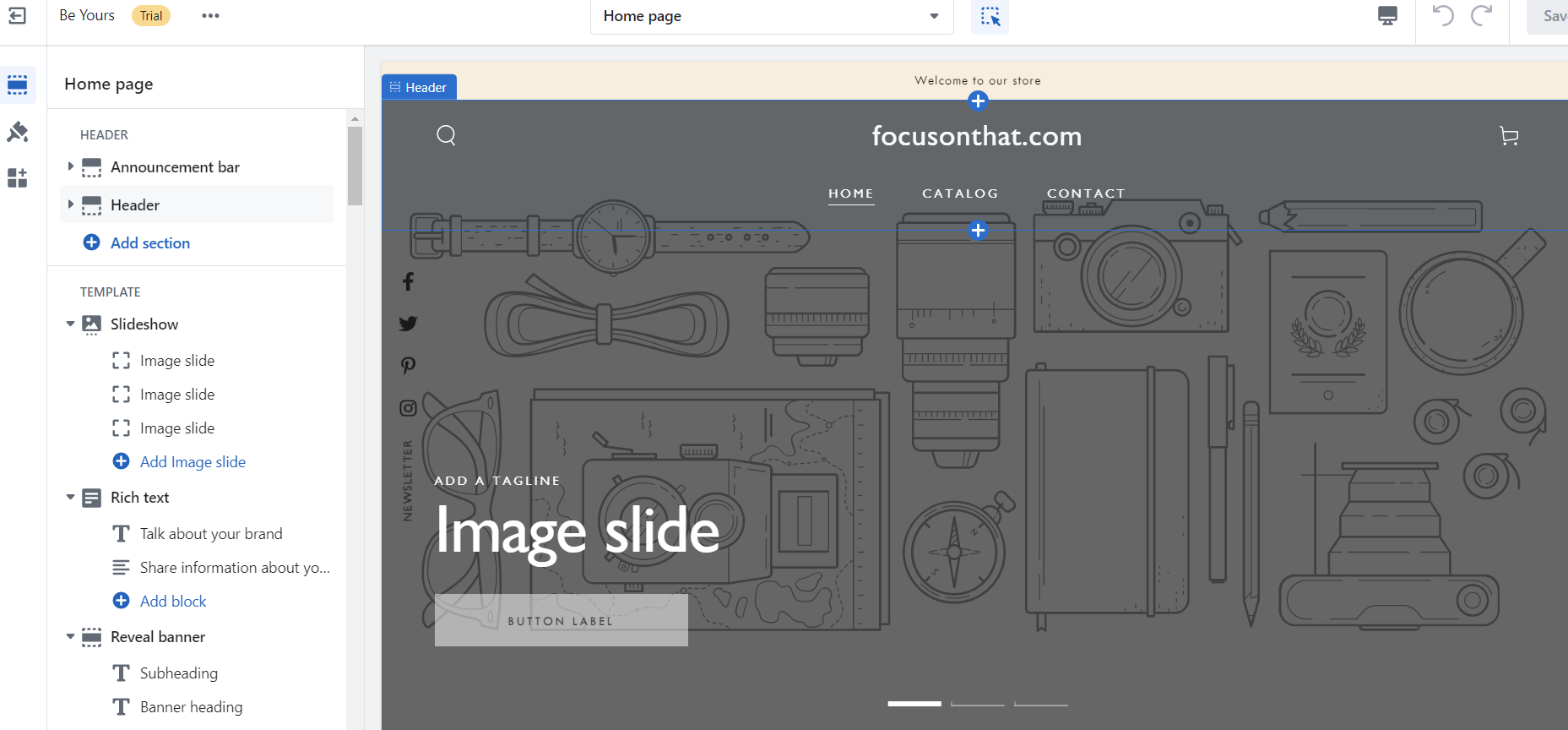Click CATALOG in store navigation

click(960, 193)
